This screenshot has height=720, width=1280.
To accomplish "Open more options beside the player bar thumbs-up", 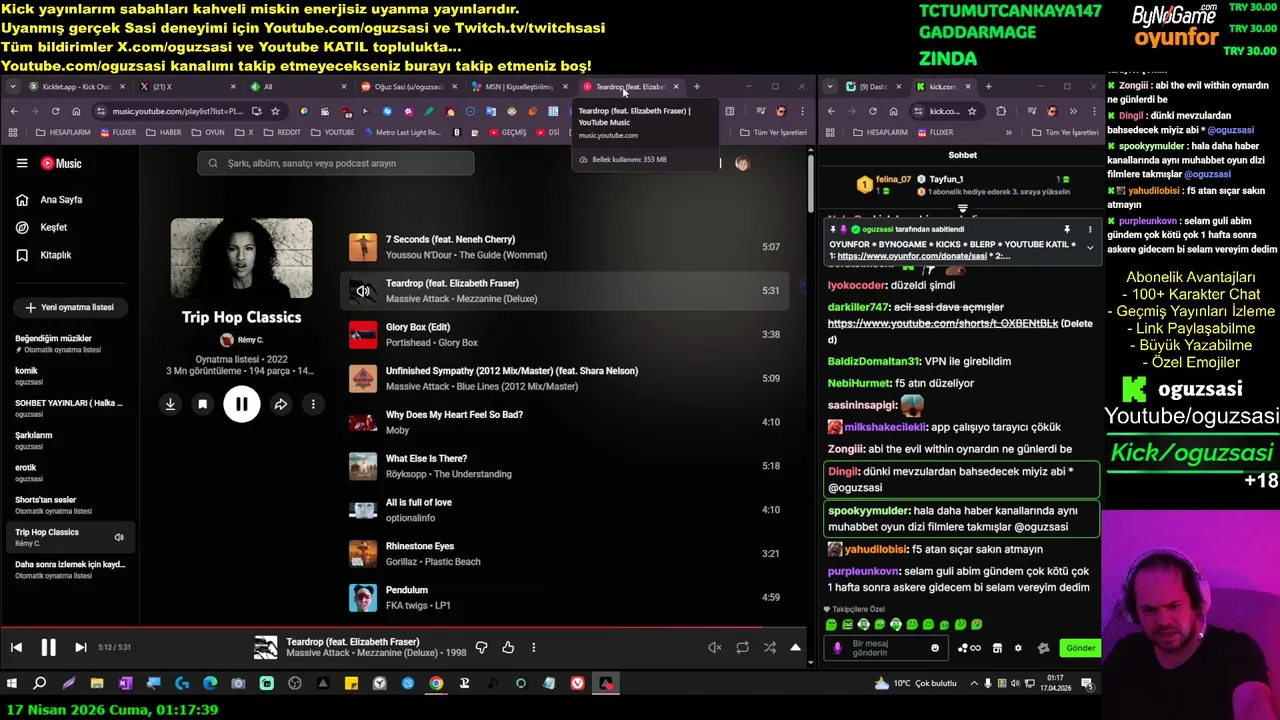I will click(x=534, y=647).
